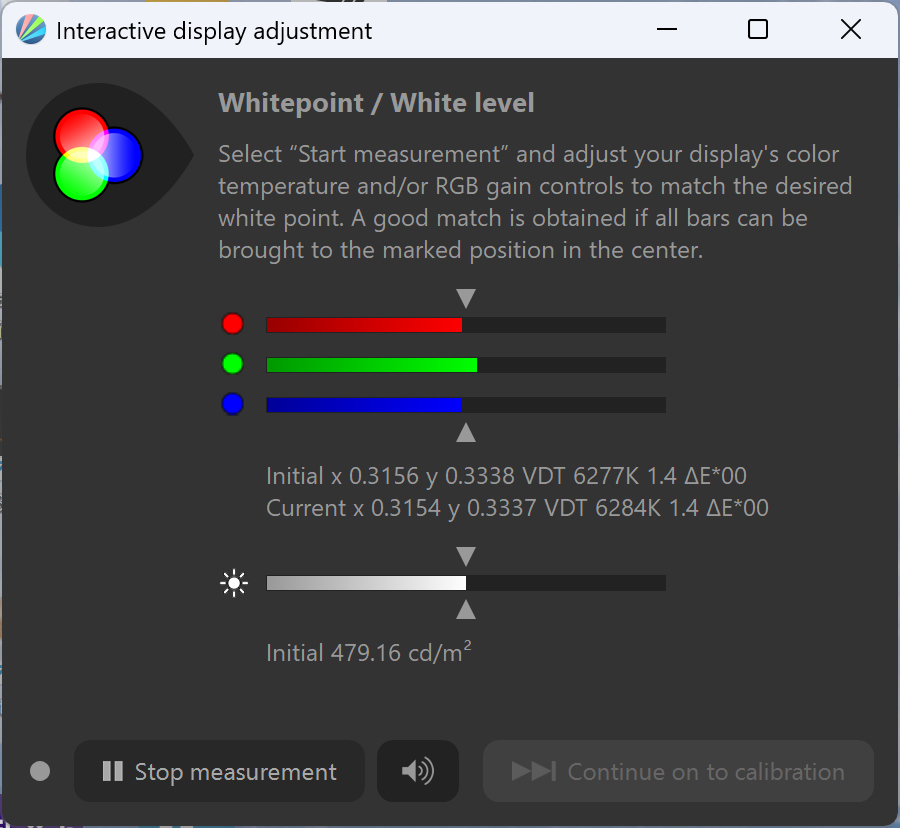The image size is (900, 828).
Task: Click the DisplayCAL title bar app icon
Action: point(31,30)
